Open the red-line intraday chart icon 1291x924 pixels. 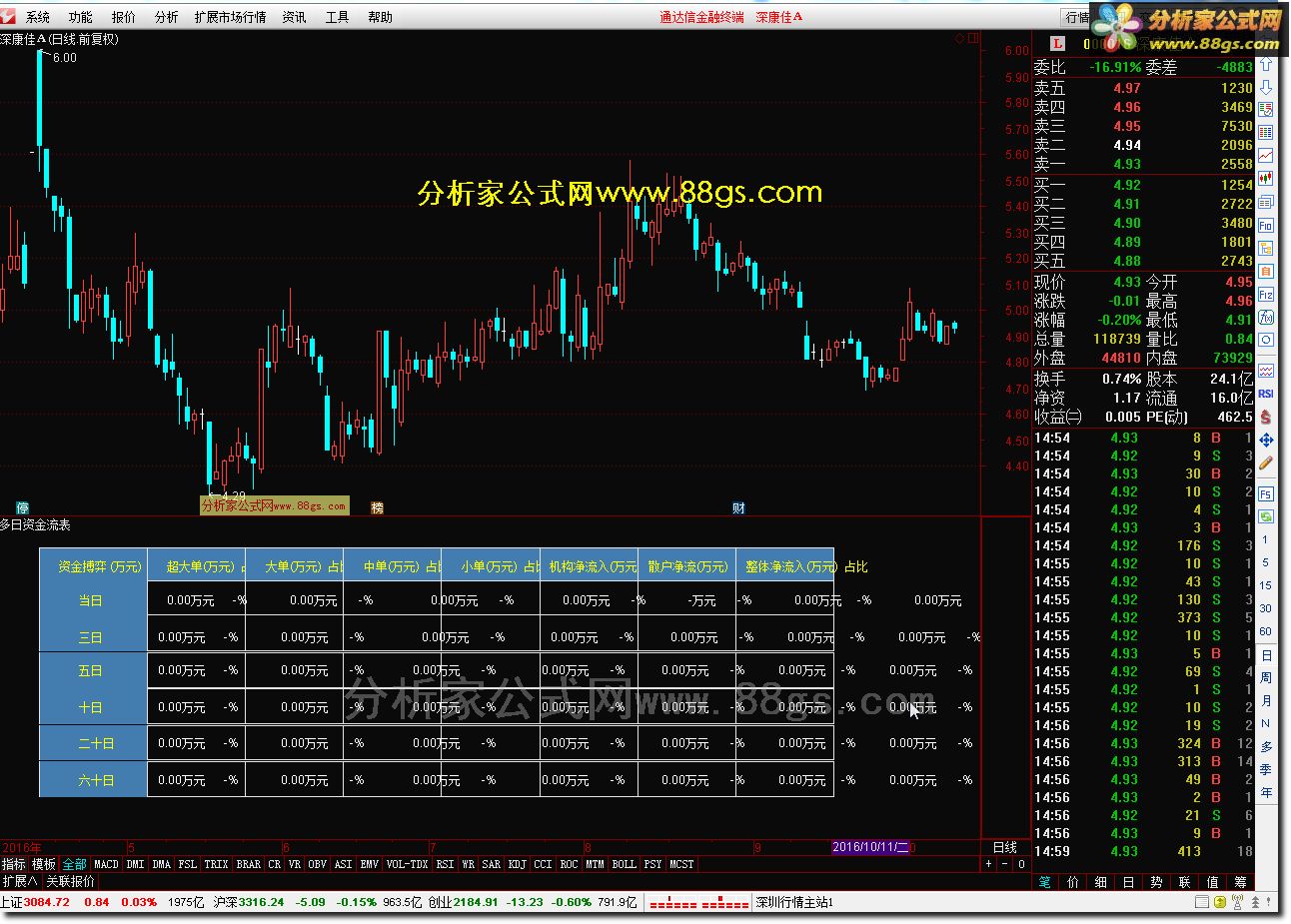pyautogui.click(x=1266, y=155)
